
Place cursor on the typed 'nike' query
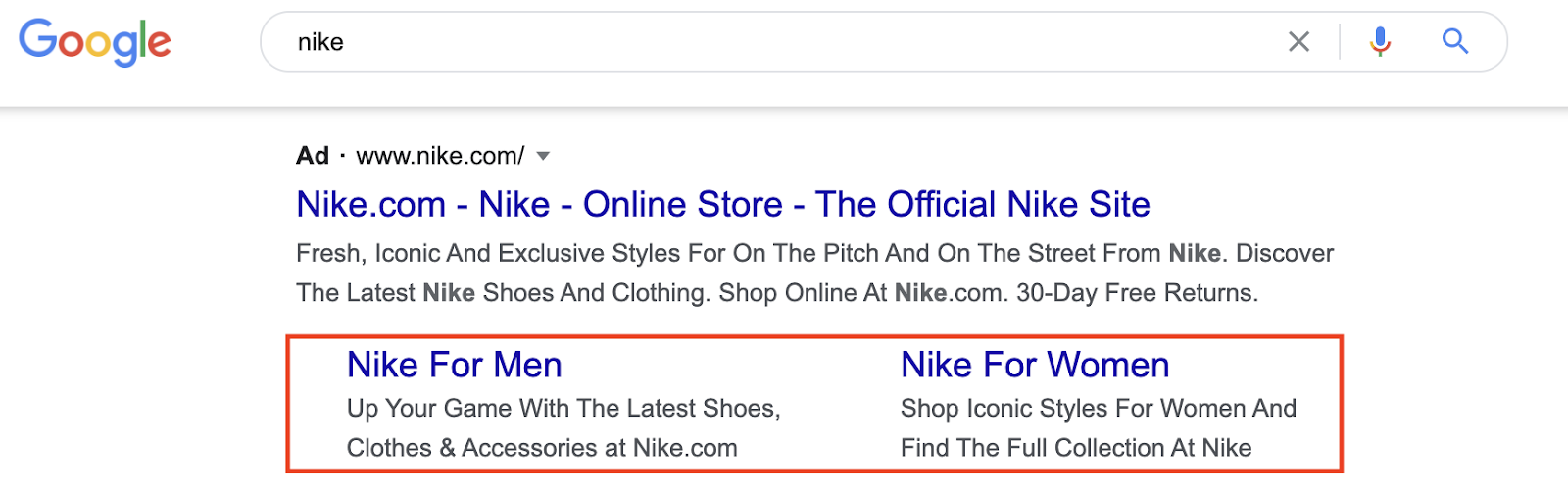pos(320,42)
